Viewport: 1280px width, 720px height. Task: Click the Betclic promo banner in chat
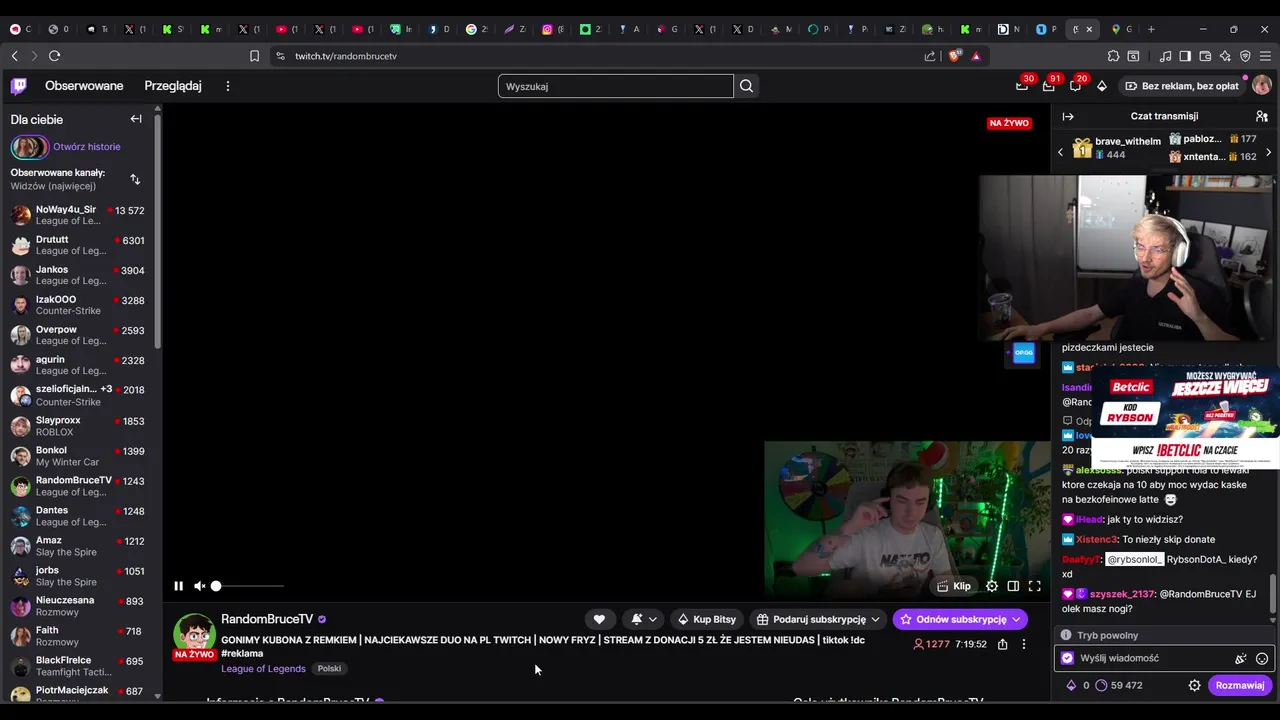[x=1185, y=419]
